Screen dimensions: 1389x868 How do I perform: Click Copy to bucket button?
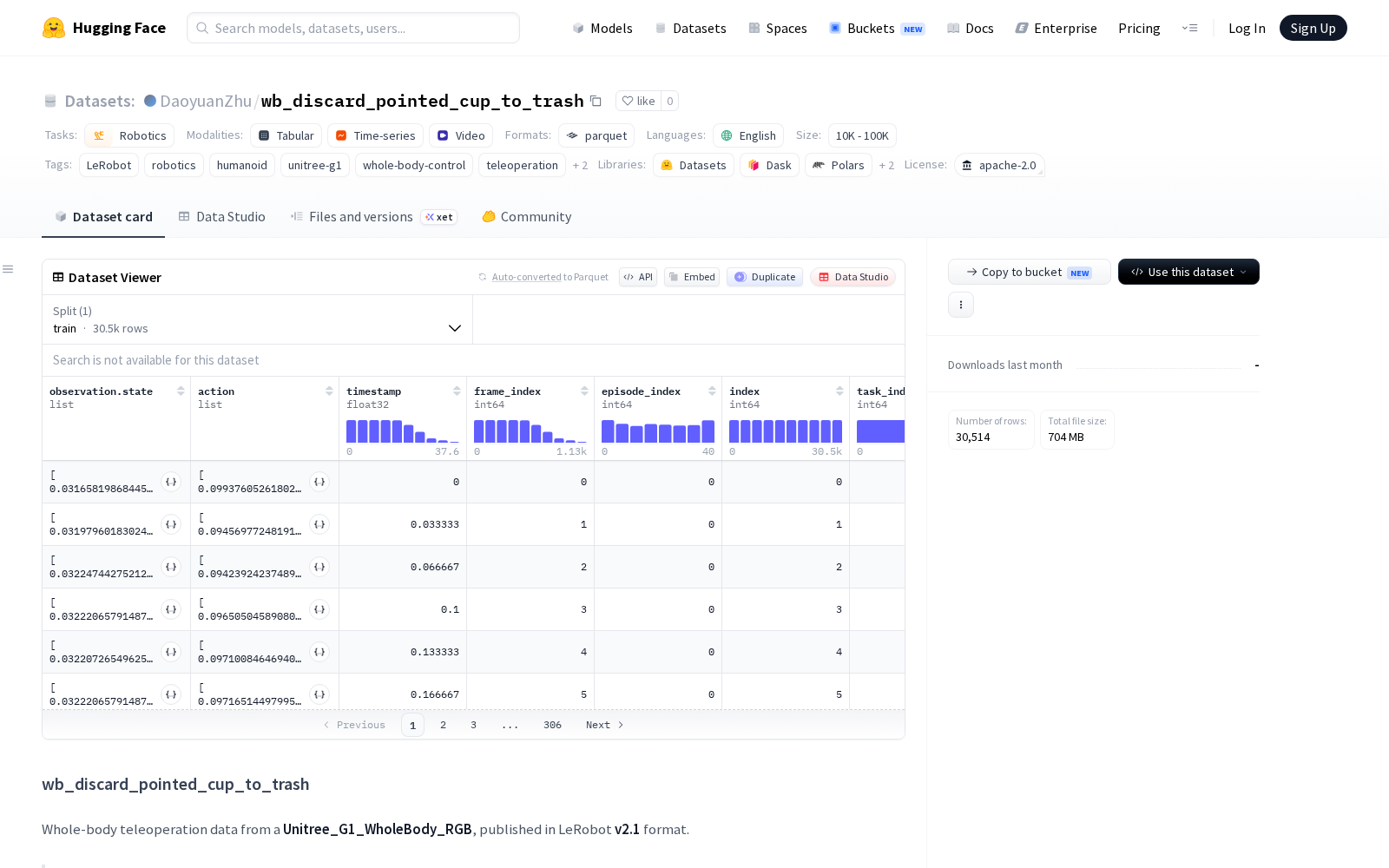1029,272
